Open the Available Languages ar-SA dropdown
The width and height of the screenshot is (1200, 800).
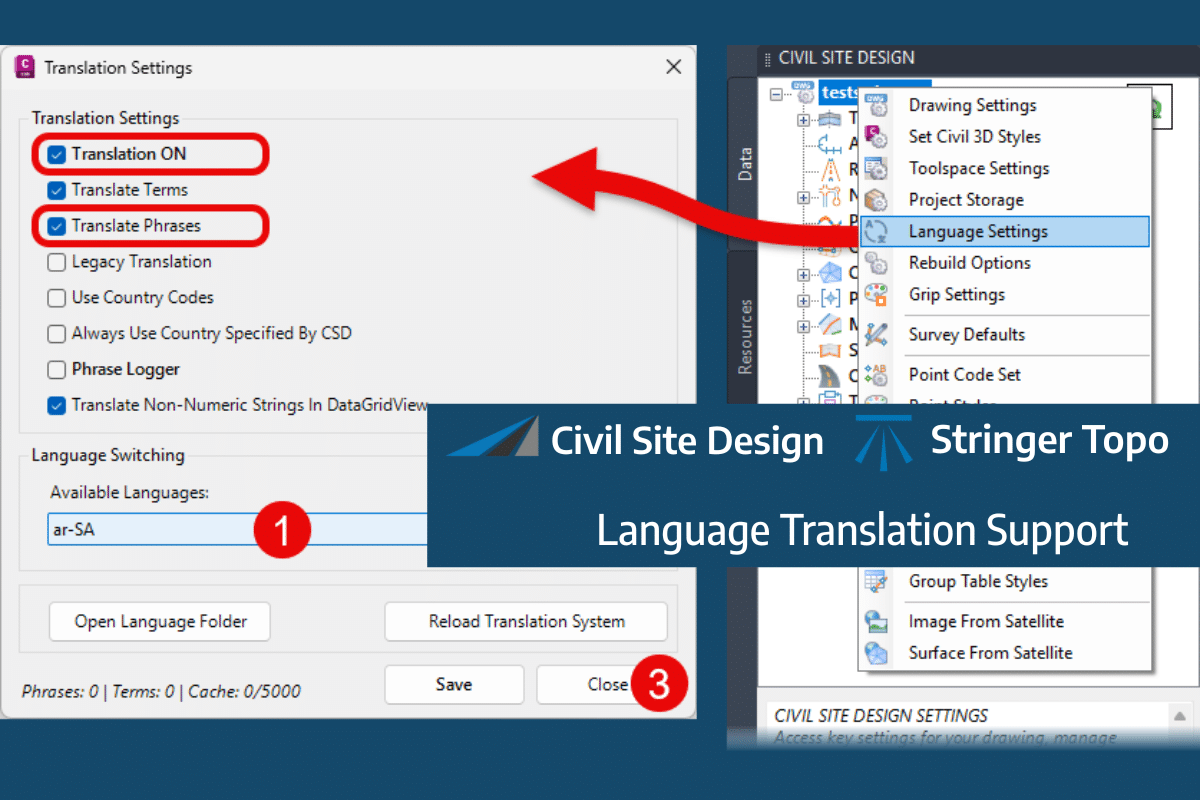click(238, 529)
